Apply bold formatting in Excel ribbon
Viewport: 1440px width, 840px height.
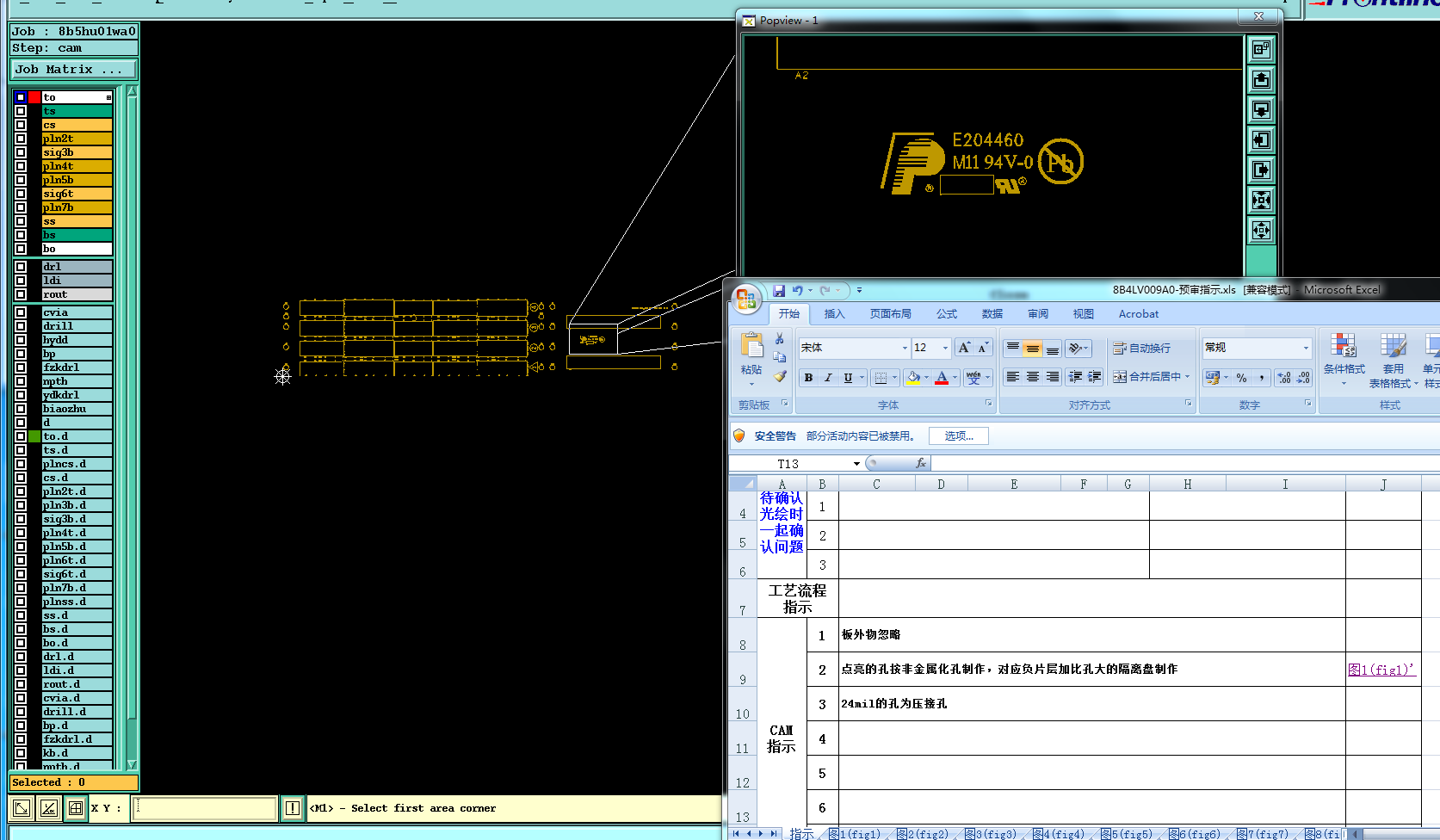click(x=808, y=378)
